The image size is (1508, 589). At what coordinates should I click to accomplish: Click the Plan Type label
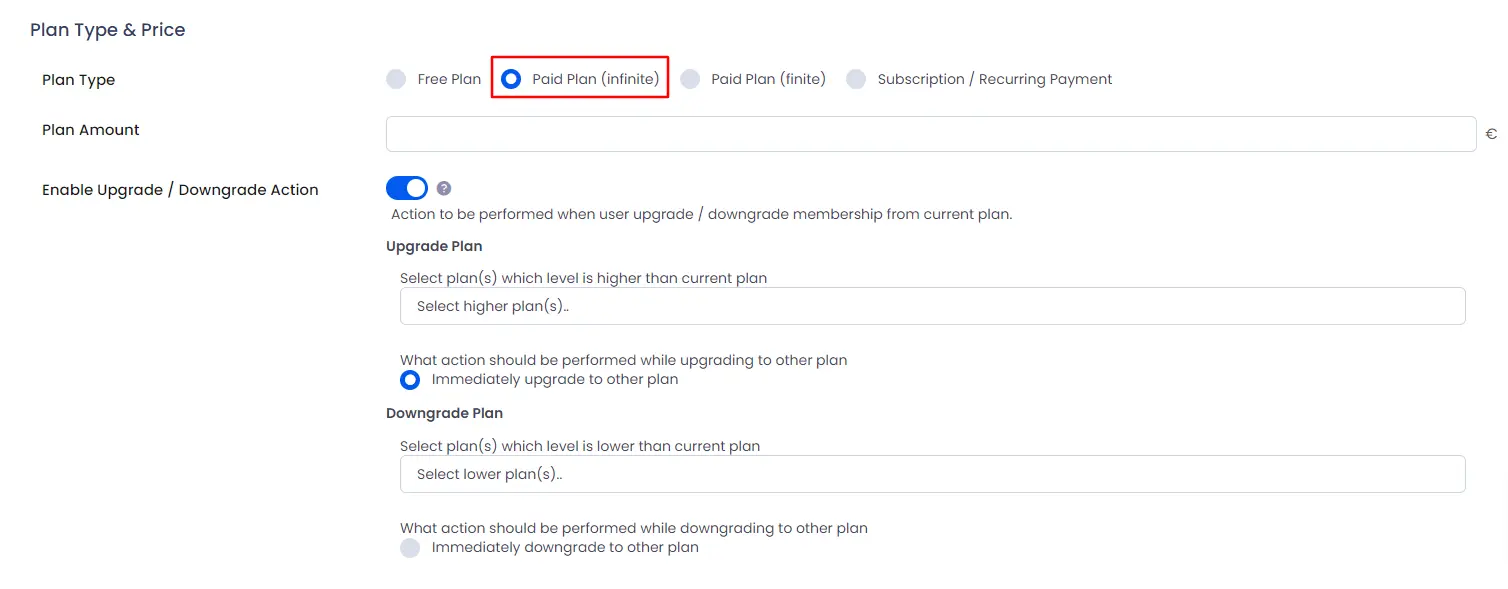point(78,80)
